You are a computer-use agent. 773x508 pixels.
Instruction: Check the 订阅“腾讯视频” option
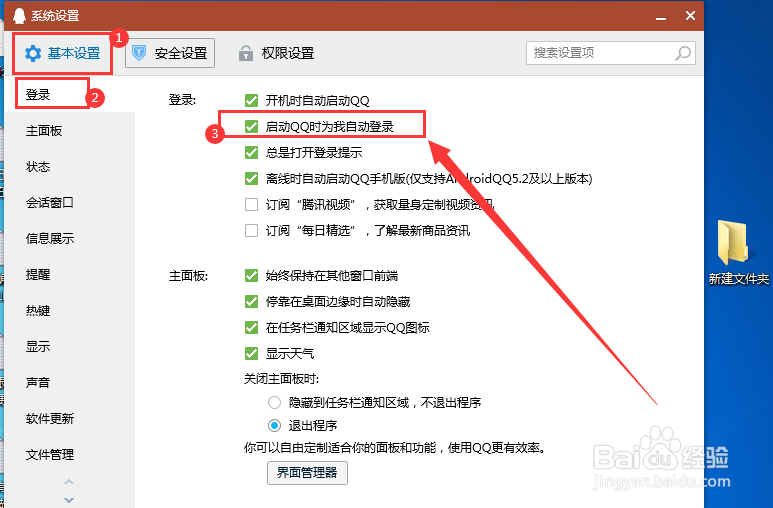coord(251,204)
